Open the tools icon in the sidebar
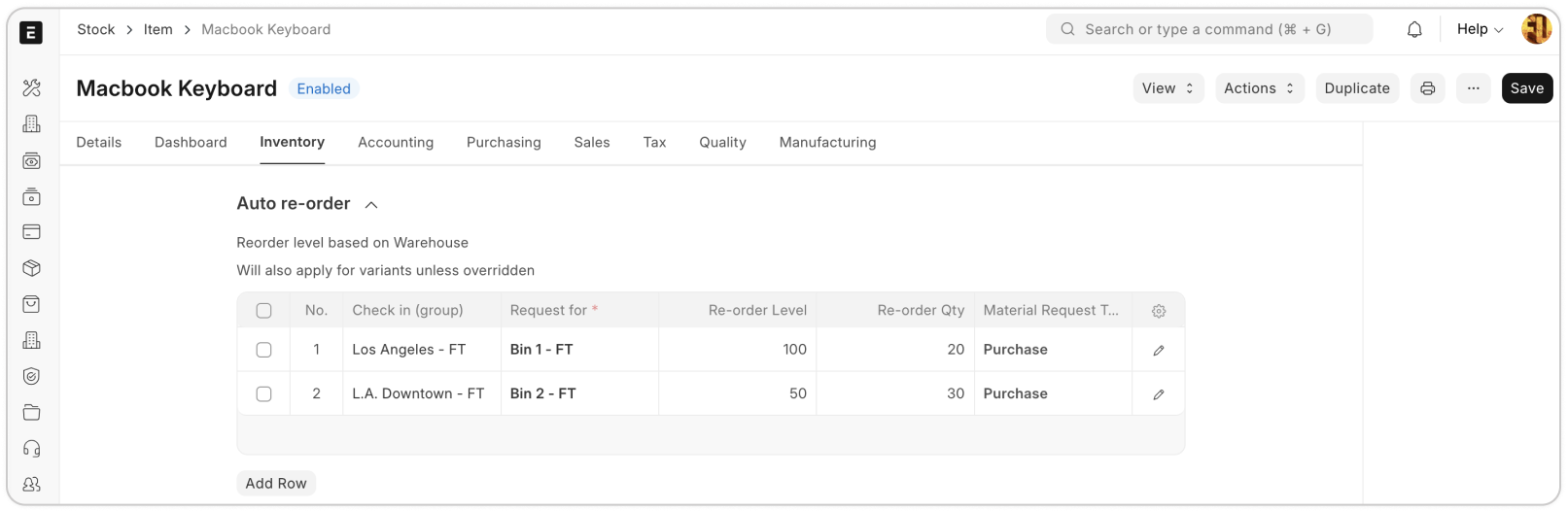 (31, 88)
